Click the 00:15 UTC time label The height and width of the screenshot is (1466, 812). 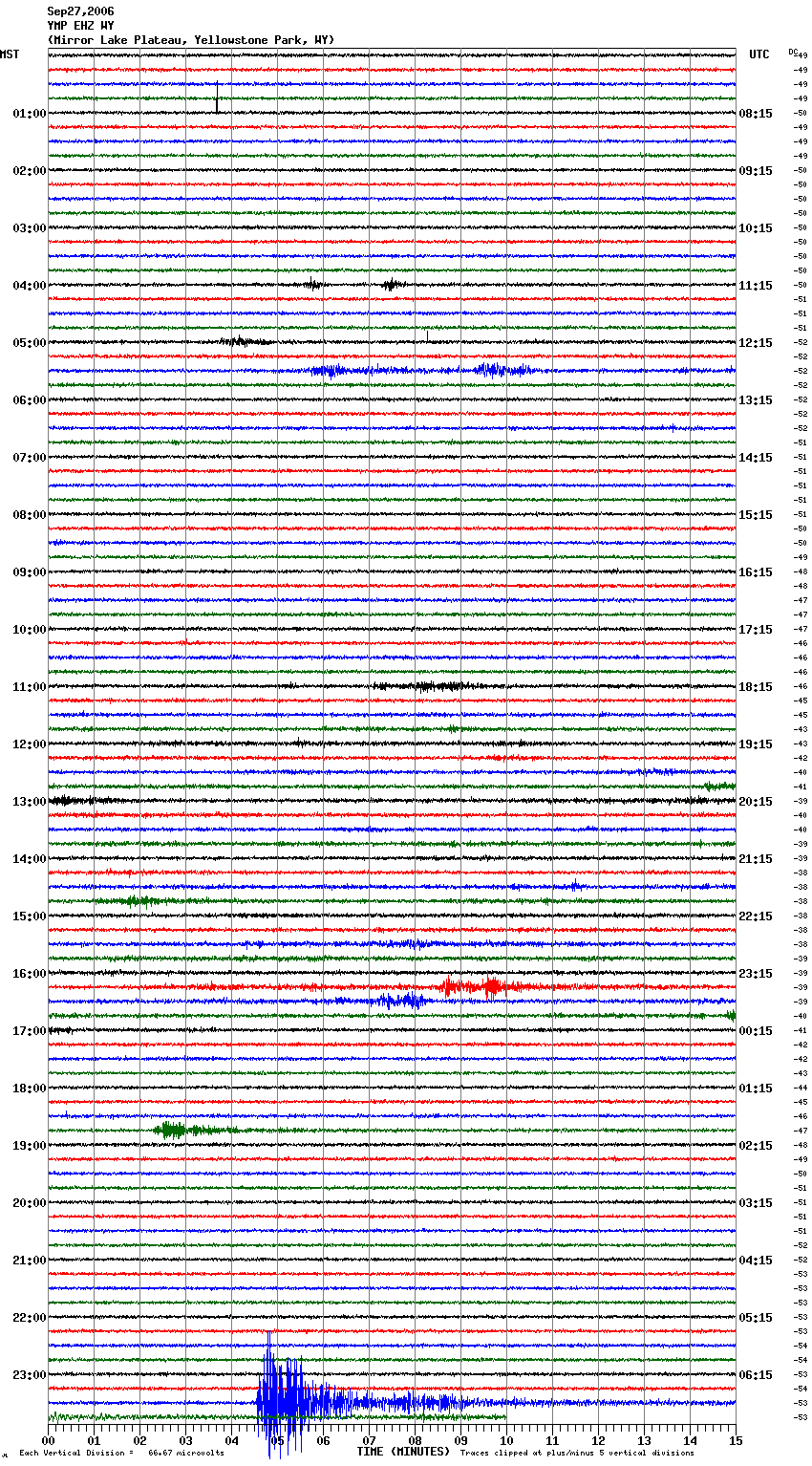pyautogui.click(x=756, y=1031)
